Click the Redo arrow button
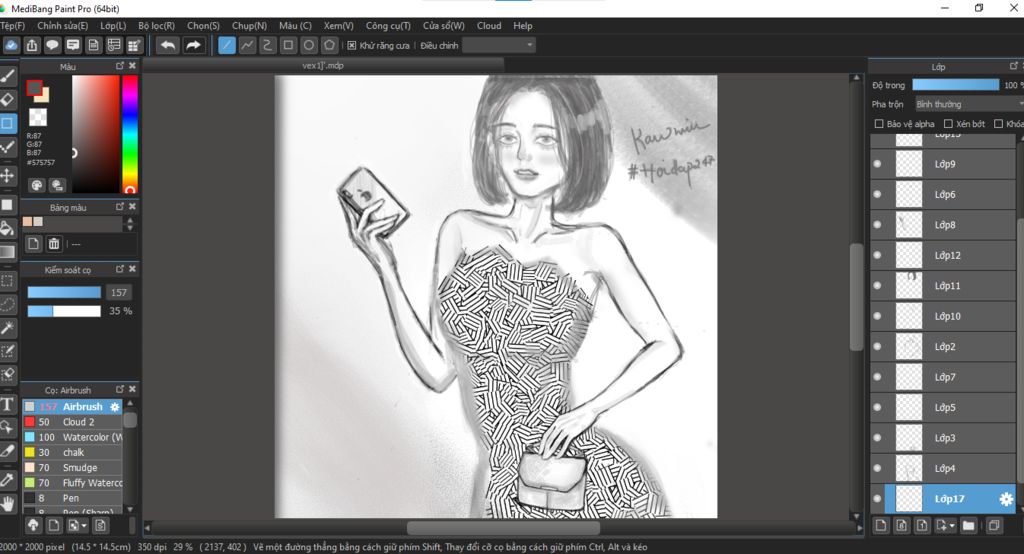The width and height of the screenshot is (1024, 554). [x=193, y=45]
